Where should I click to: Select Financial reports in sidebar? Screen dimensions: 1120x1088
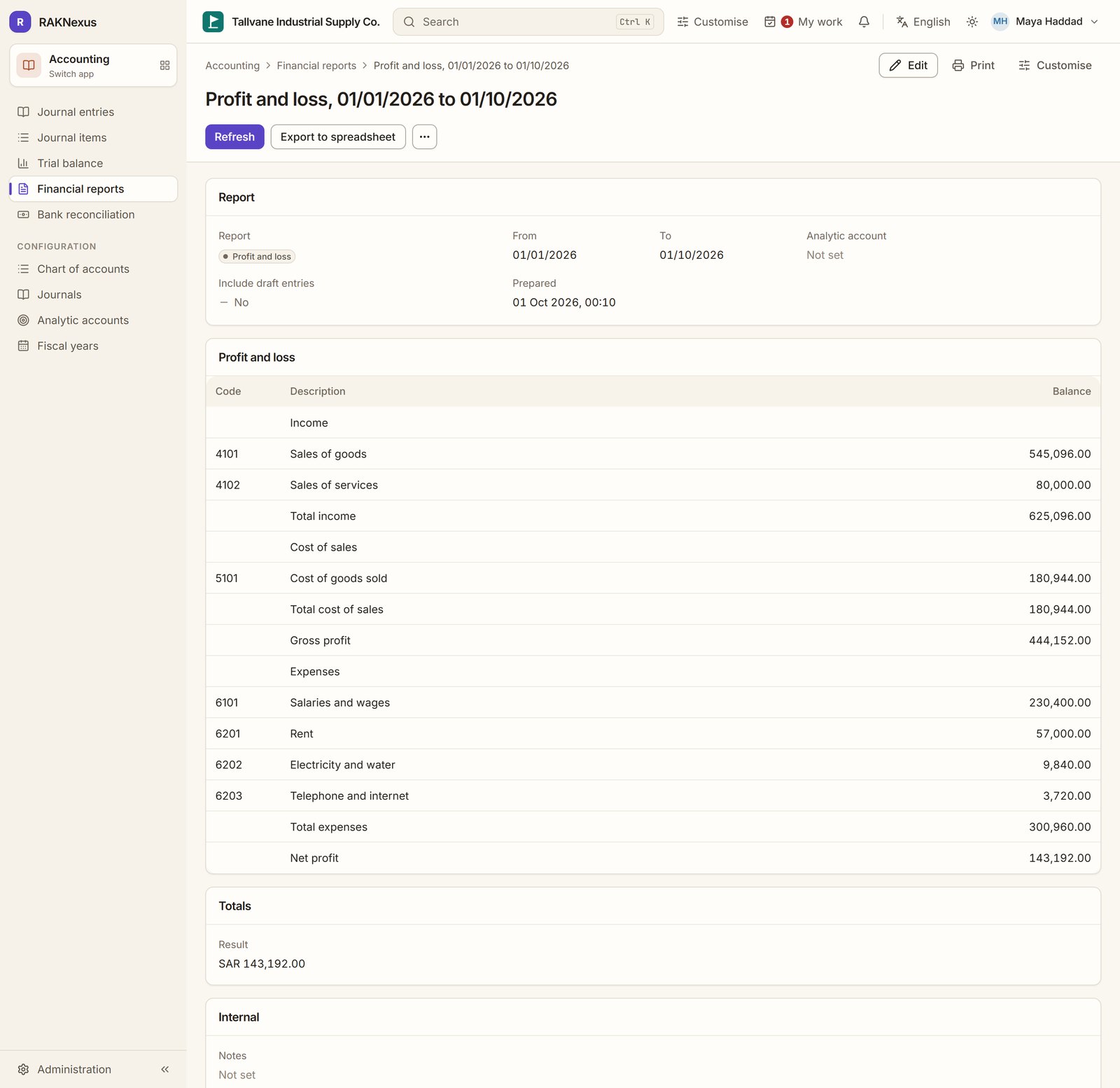coord(93,189)
